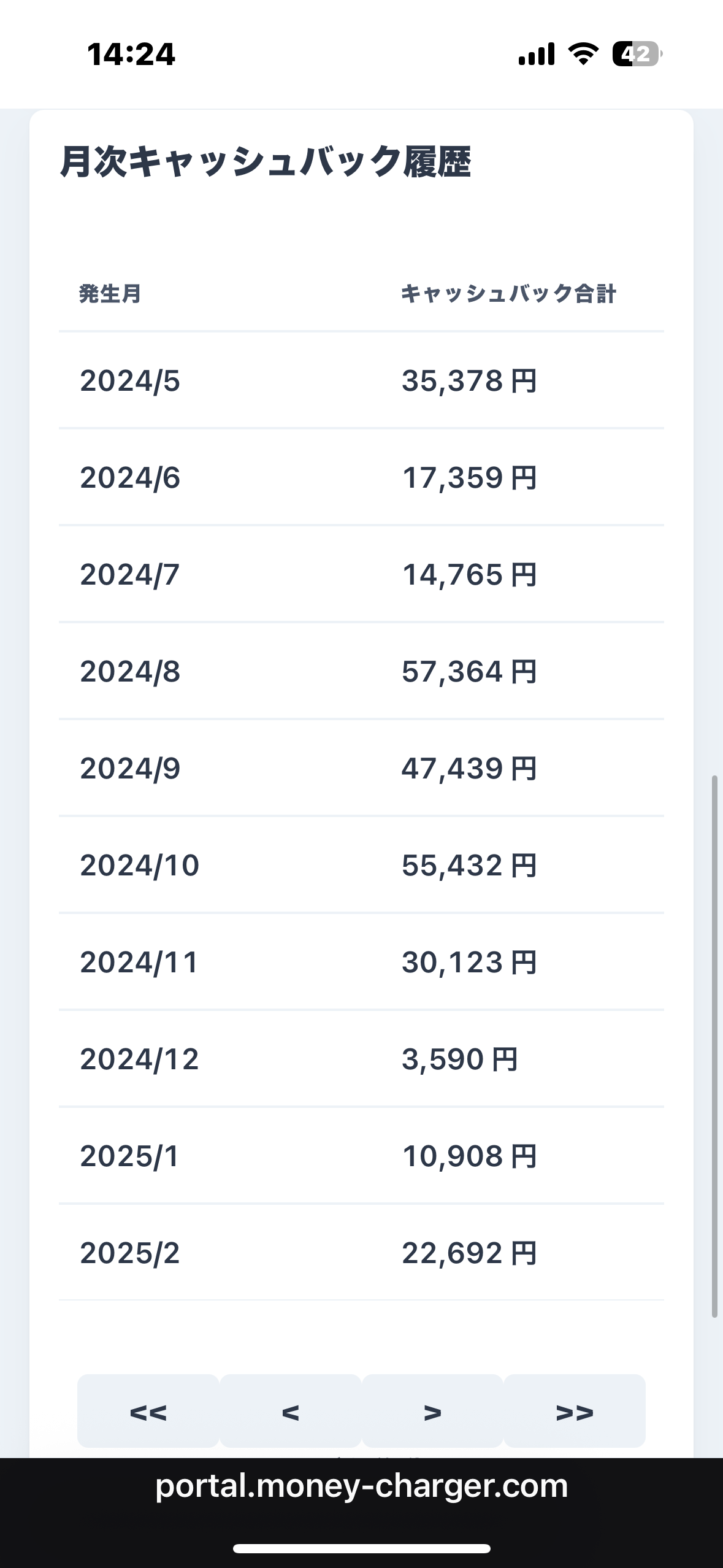Tap the キャッシュバック合計 column header
Screen dimensions: 723x1568
coord(508,294)
